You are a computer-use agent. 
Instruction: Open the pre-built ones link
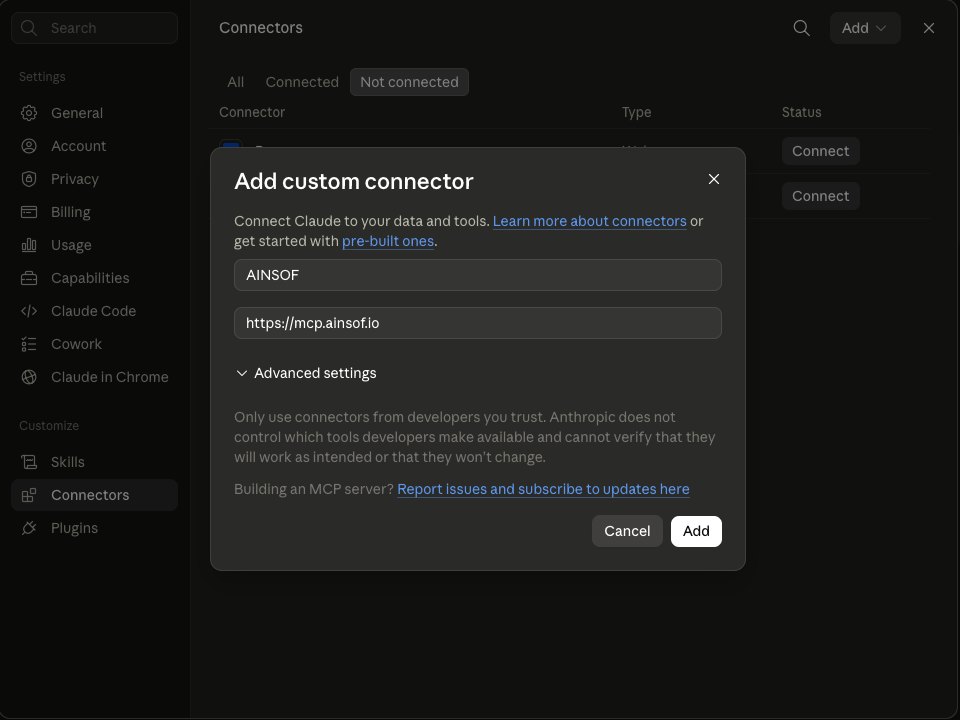pyautogui.click(x=388, y=241)
